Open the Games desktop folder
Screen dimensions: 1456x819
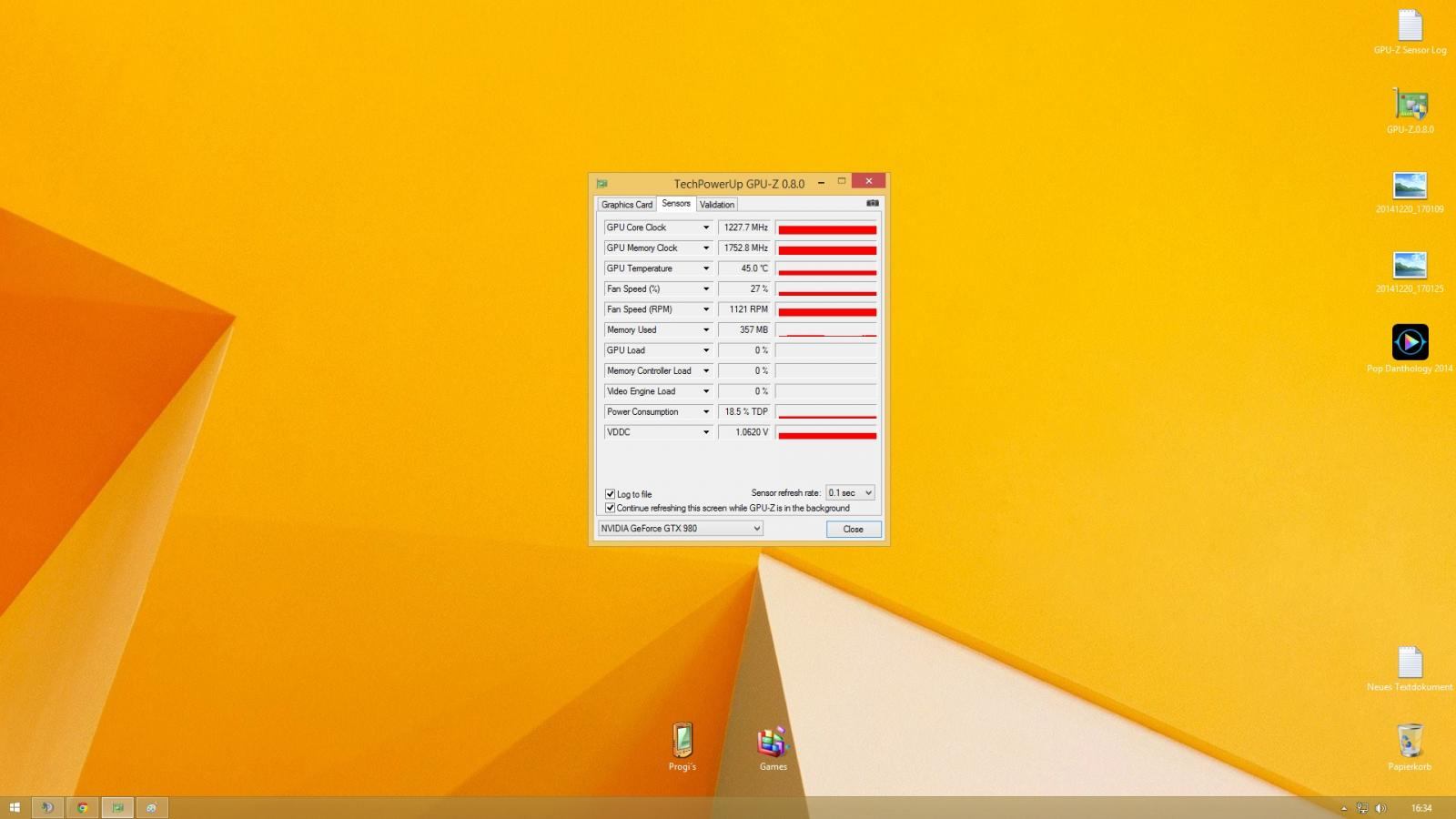pos(773,747)
